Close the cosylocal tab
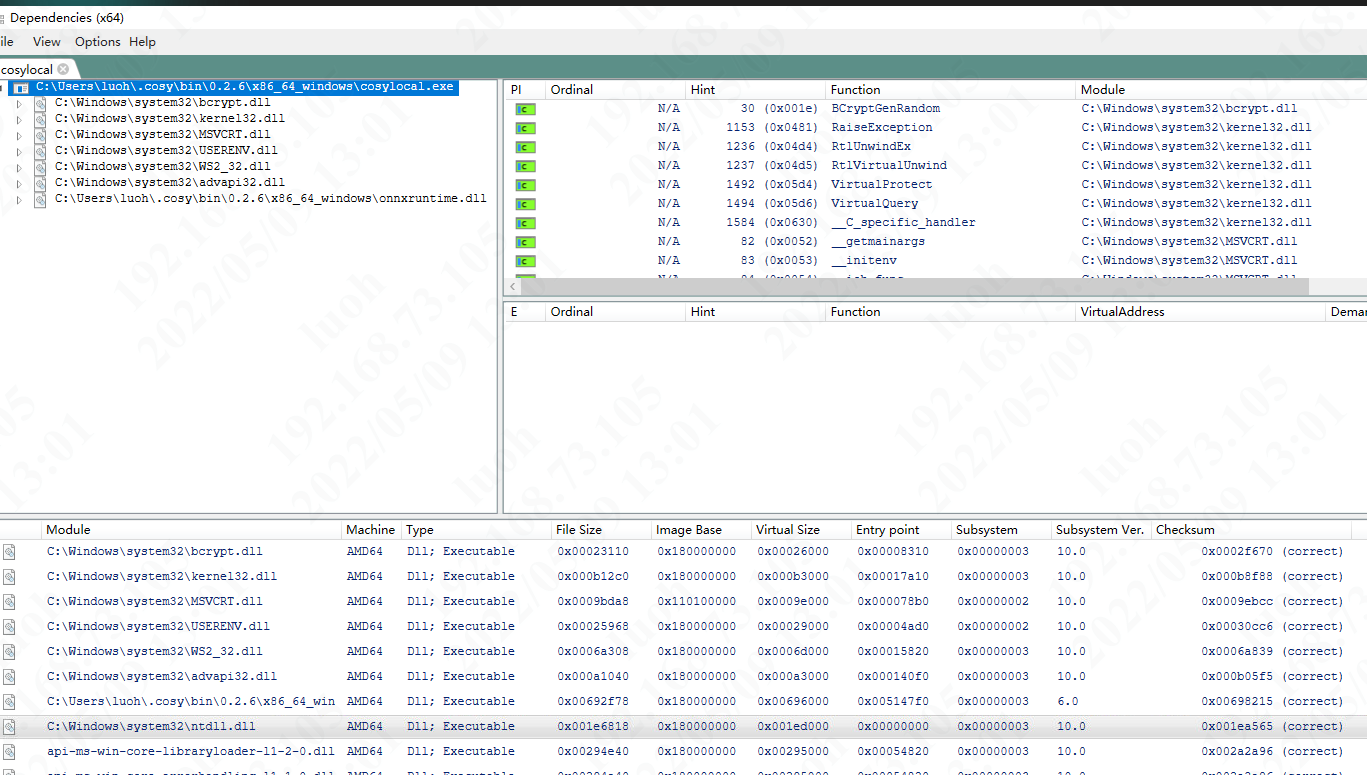 tap(63, 69)
